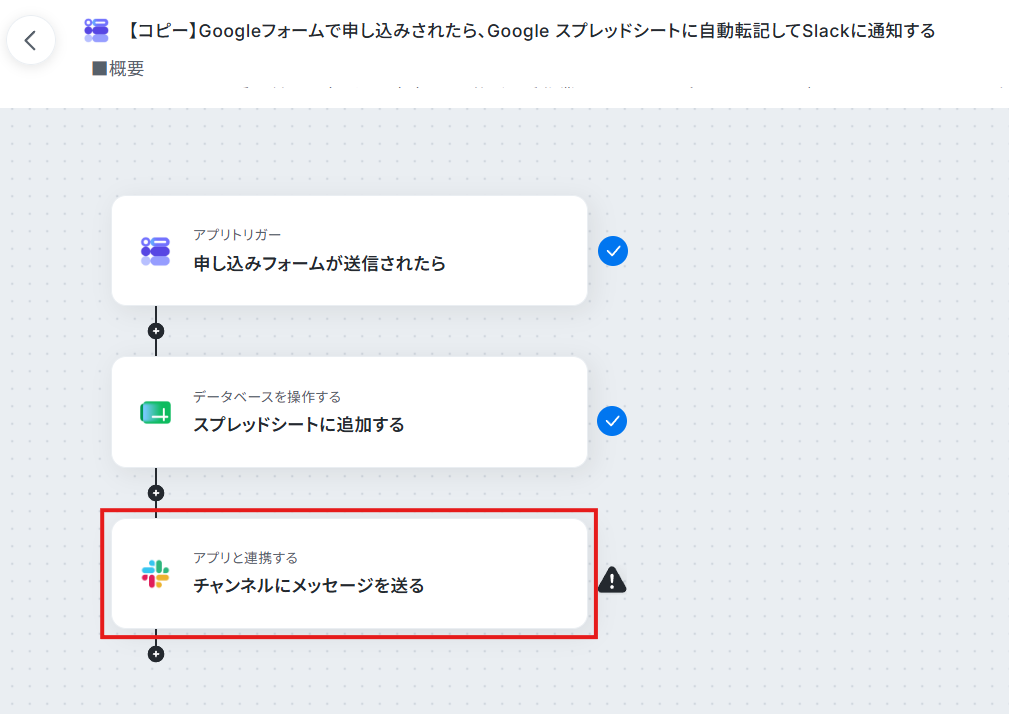
Task: Click the green spreadsheet icon in the database card
Action: 156,412
